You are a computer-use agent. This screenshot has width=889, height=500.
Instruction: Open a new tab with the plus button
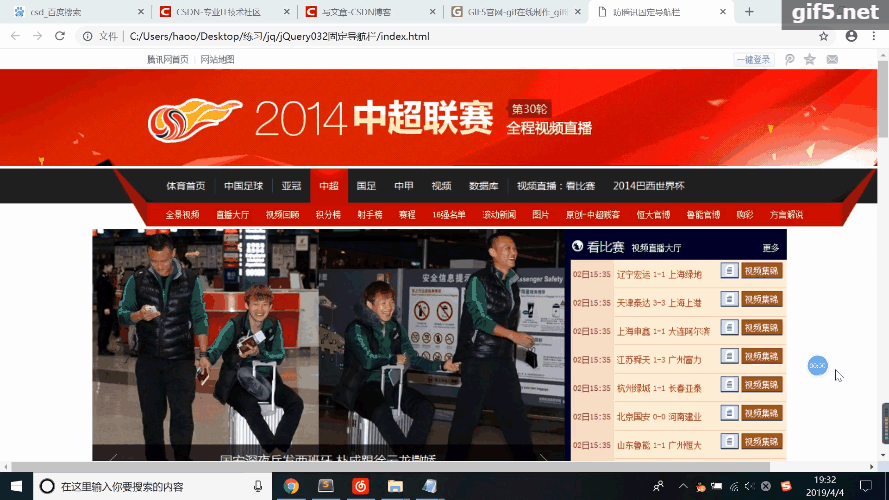point(749,12)
